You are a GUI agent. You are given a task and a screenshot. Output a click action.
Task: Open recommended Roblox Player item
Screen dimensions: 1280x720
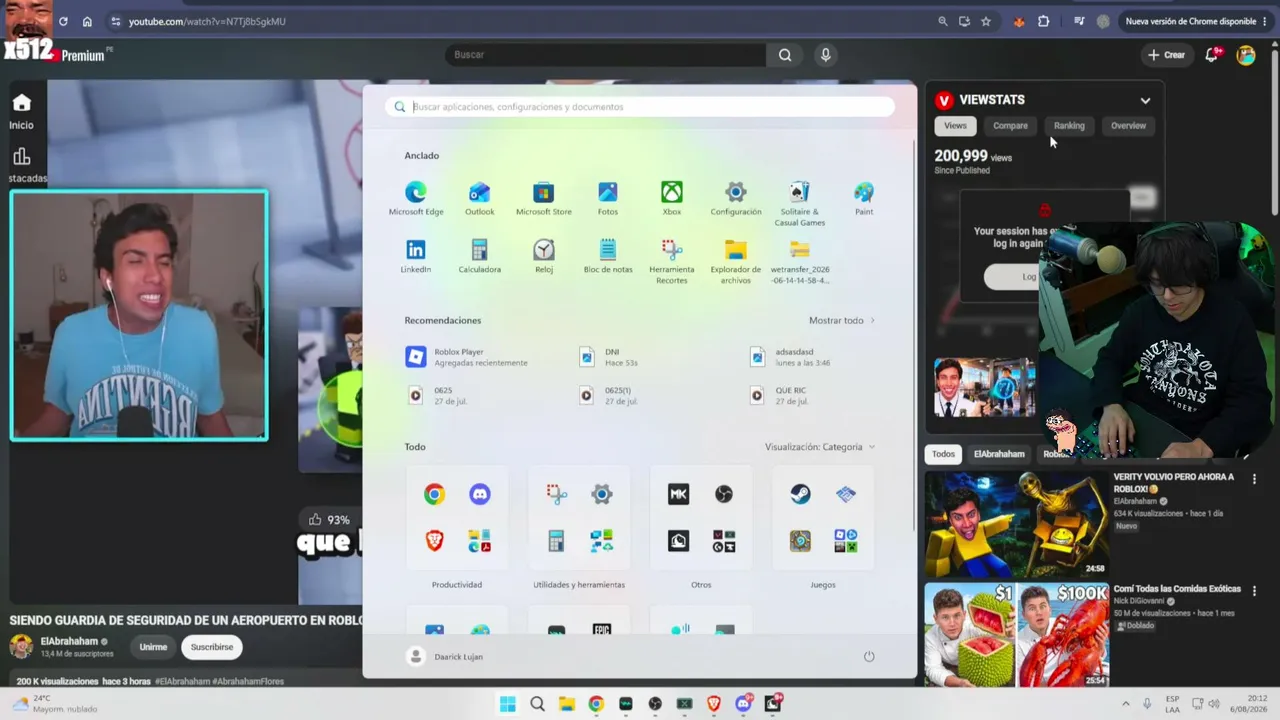(x=468, y=357)
